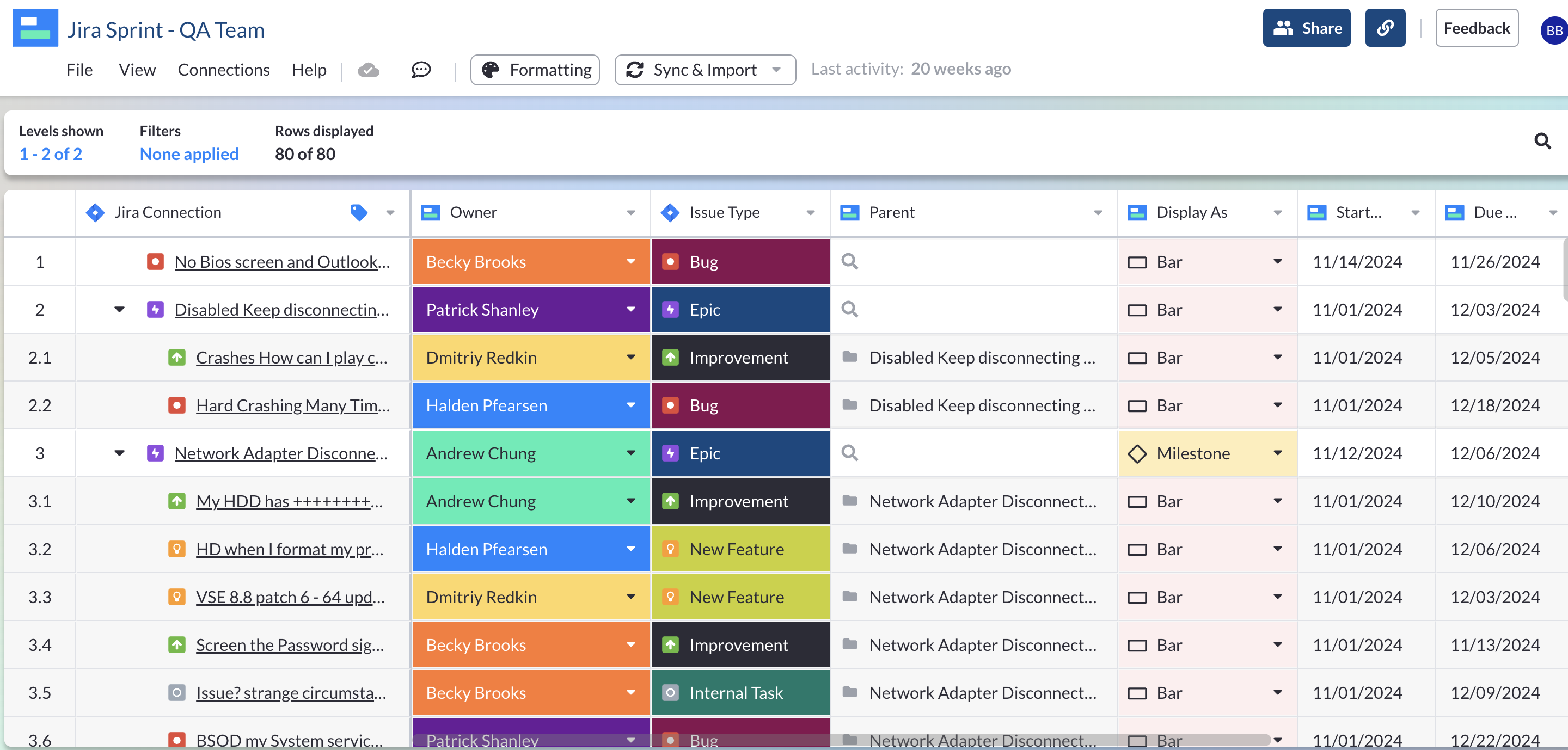Click the epic icon beside Disabled Keep disconnecting
This screenshot has width=1568, height=750.
(155, 310)
